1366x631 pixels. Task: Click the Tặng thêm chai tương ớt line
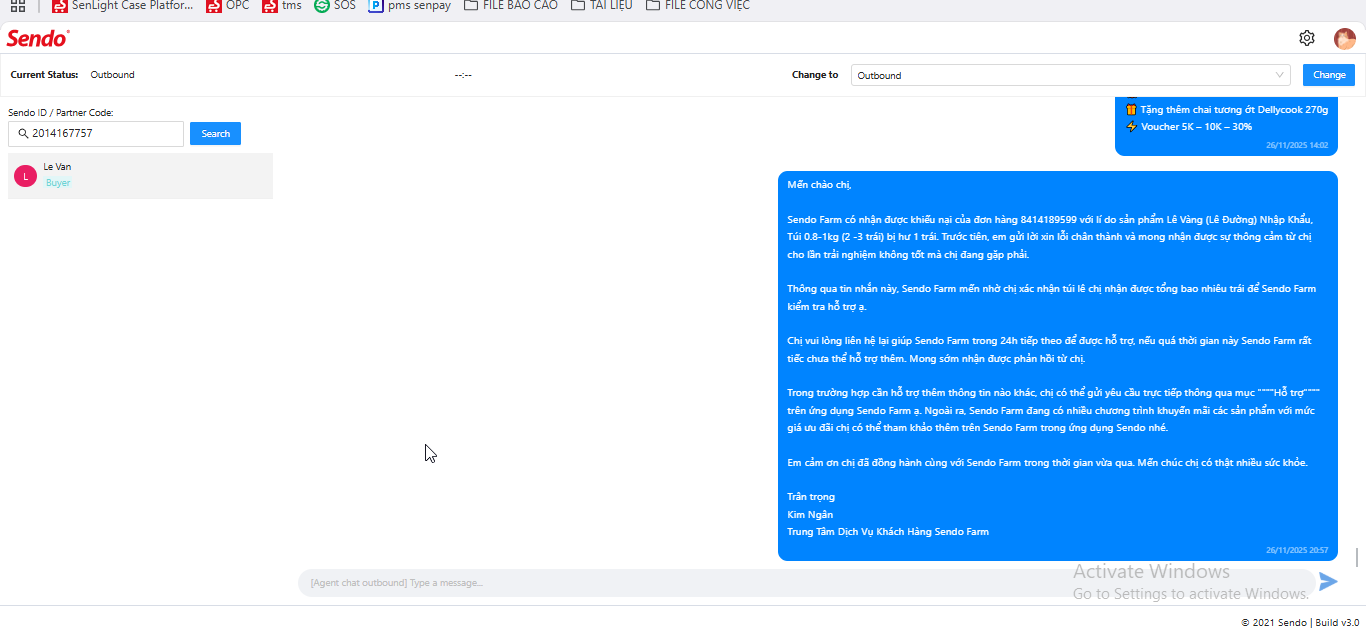point(1226,109)
